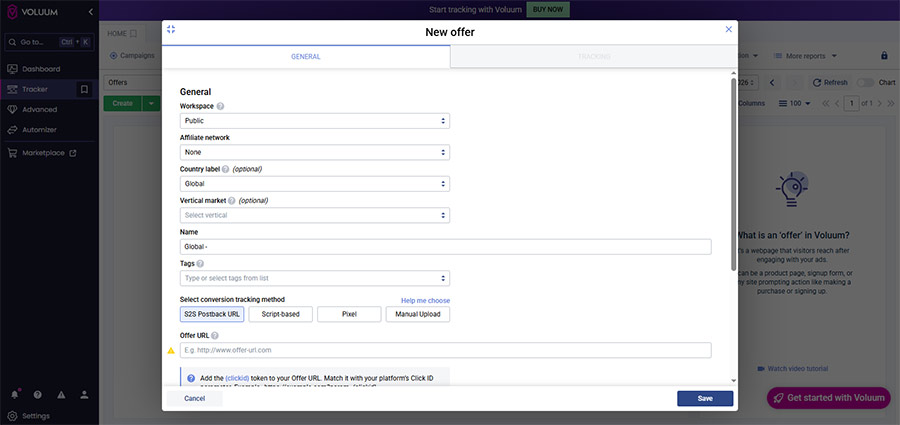The width and height of the screenshot is (900, 425).
Task: Collapse the Voluum sidebar with the chevron
Action: pos(91,12)
